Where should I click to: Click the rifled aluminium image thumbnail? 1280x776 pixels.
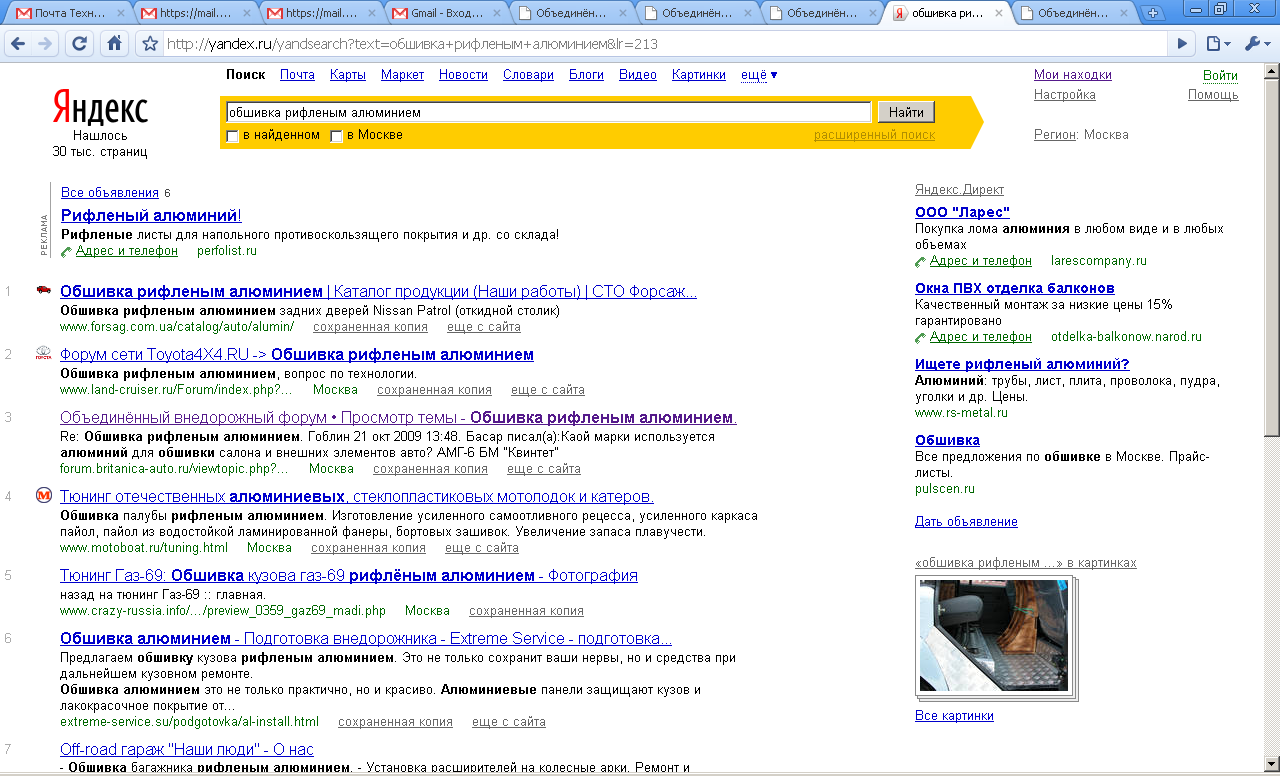[x=993, y=635]
